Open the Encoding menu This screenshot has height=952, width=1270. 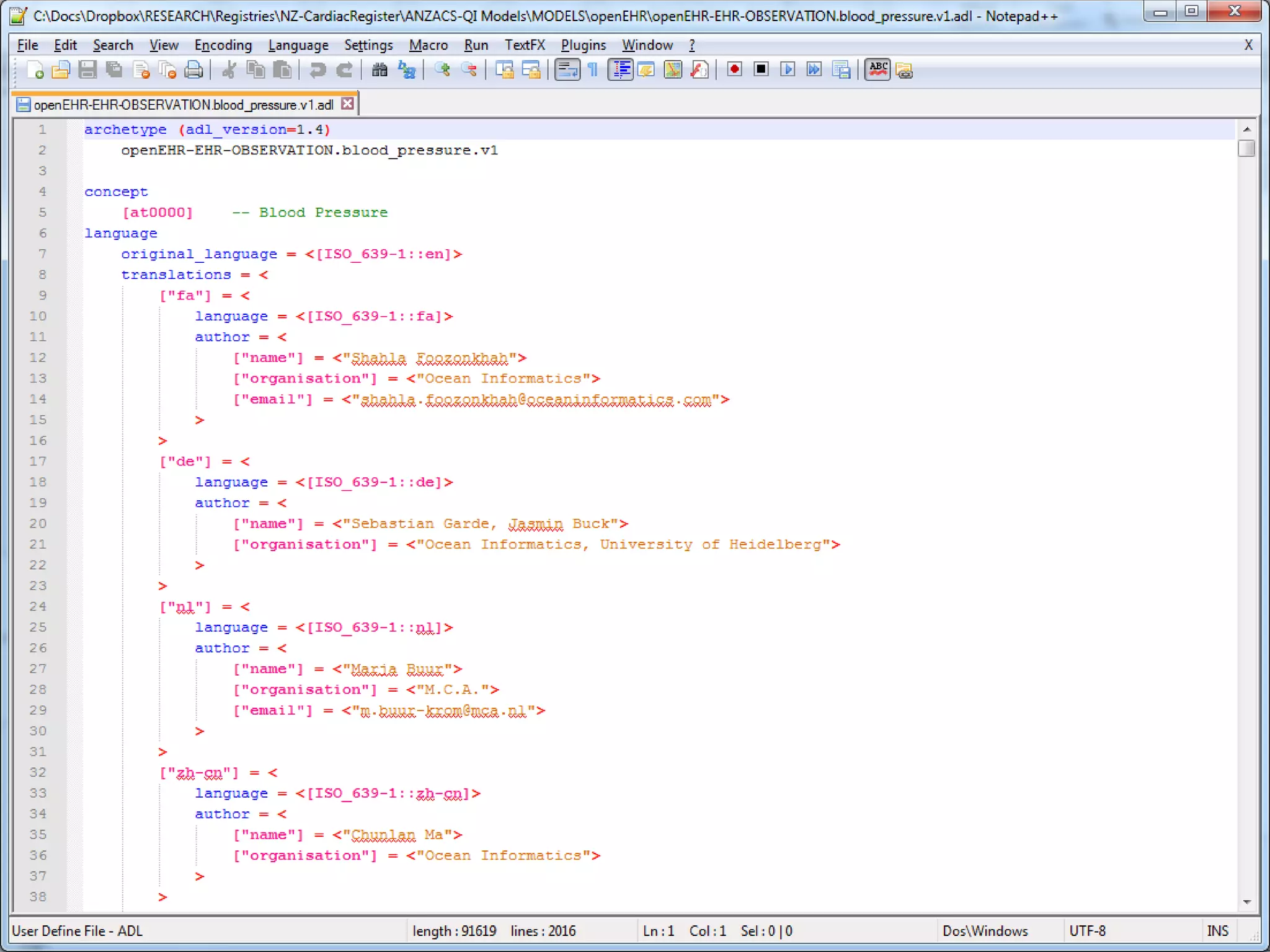coord(223,45)
